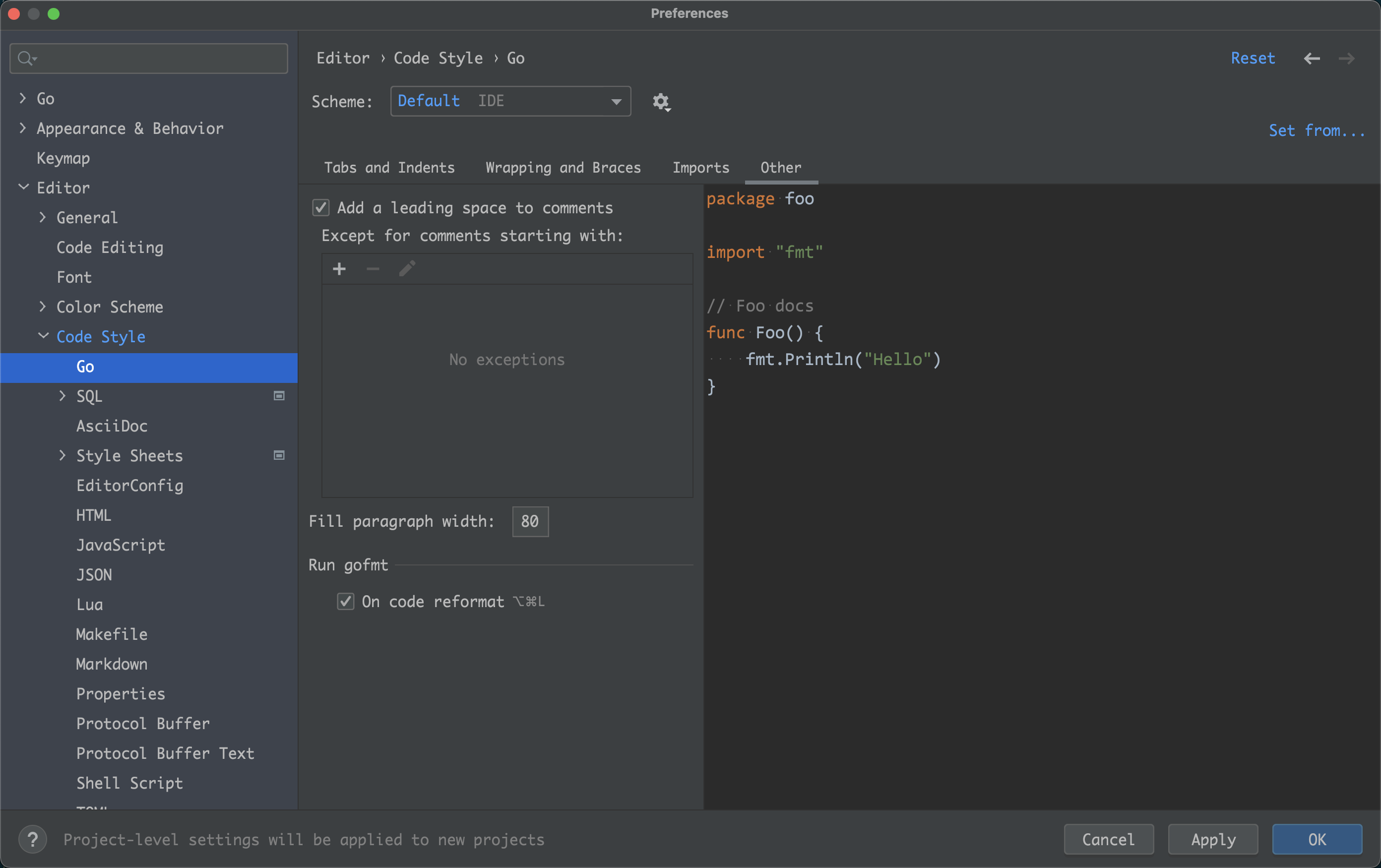
Task: Expand the Appearance & Behavior section
Action: (x=23, y=128)
